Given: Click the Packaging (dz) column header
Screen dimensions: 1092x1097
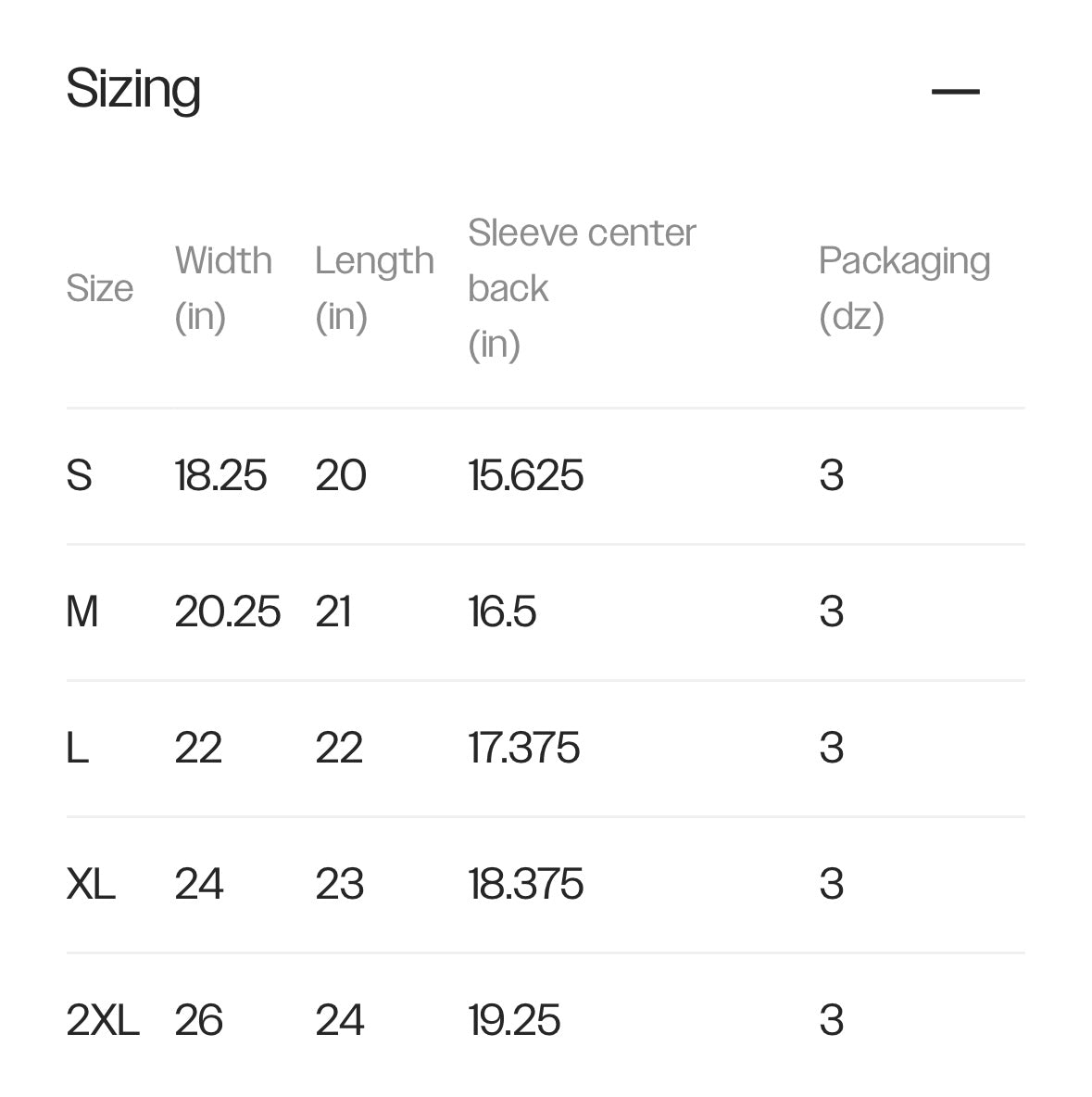Looking at the screenshot, I should (904, 288).
